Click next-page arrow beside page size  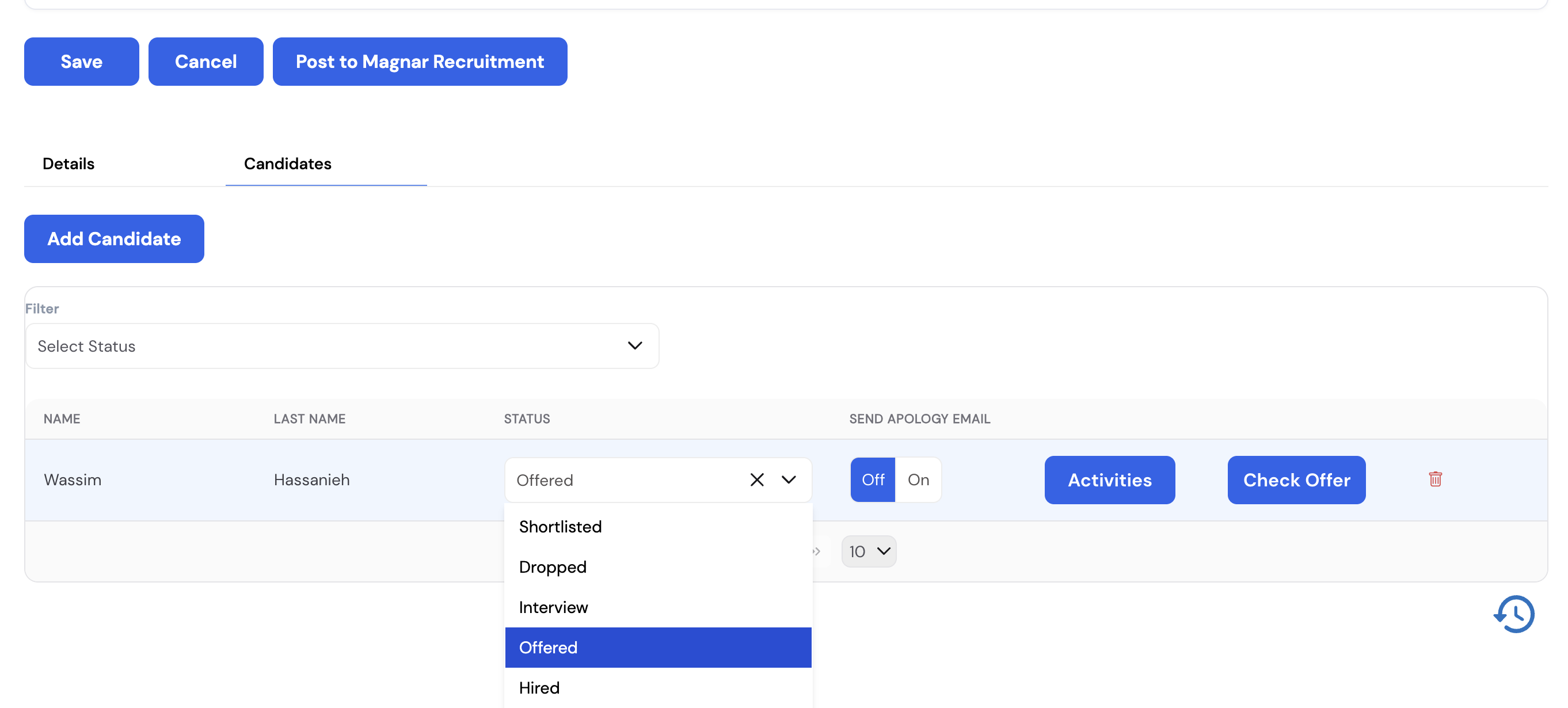point(817,551)
